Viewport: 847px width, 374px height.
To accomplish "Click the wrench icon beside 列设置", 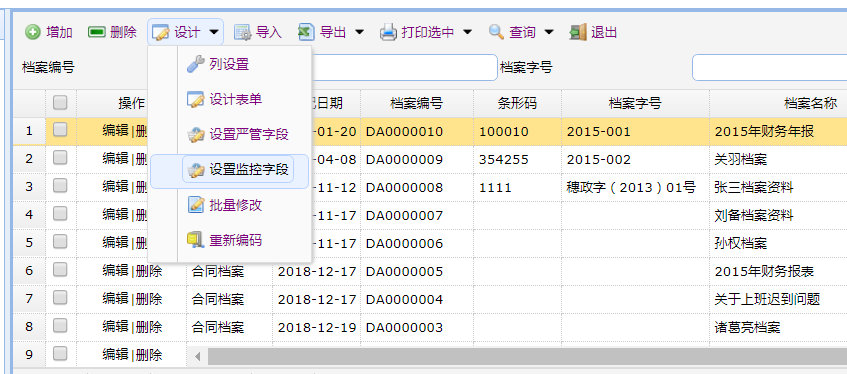I will click(195, 64).
